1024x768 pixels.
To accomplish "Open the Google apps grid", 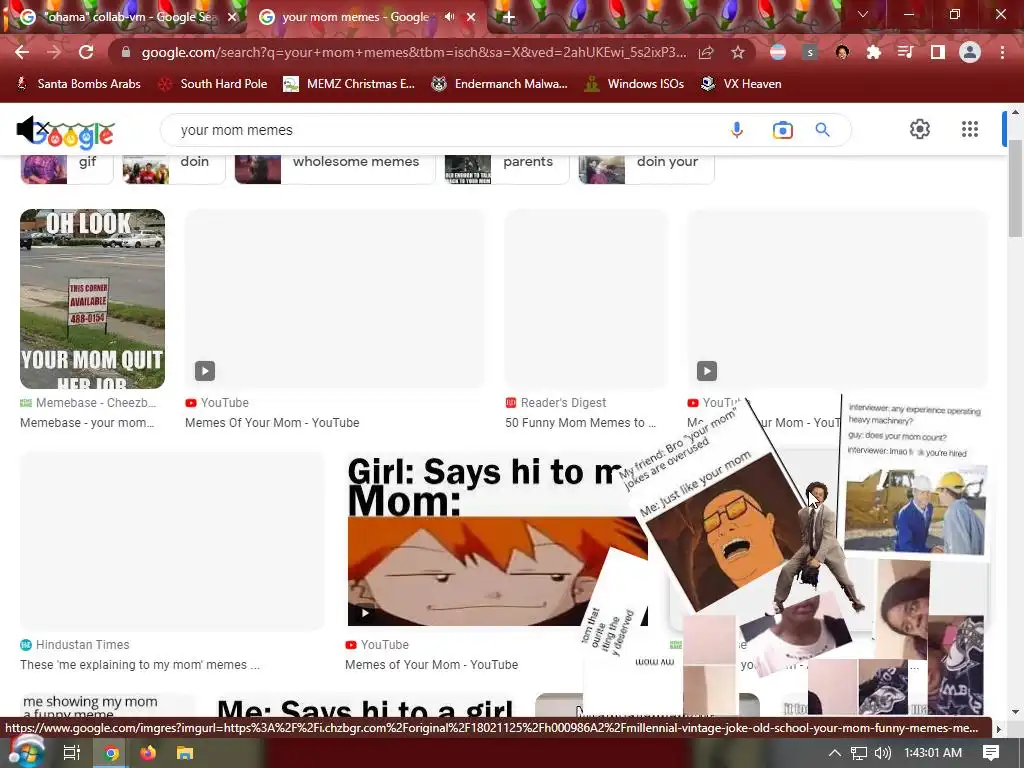I will [970, 129].
